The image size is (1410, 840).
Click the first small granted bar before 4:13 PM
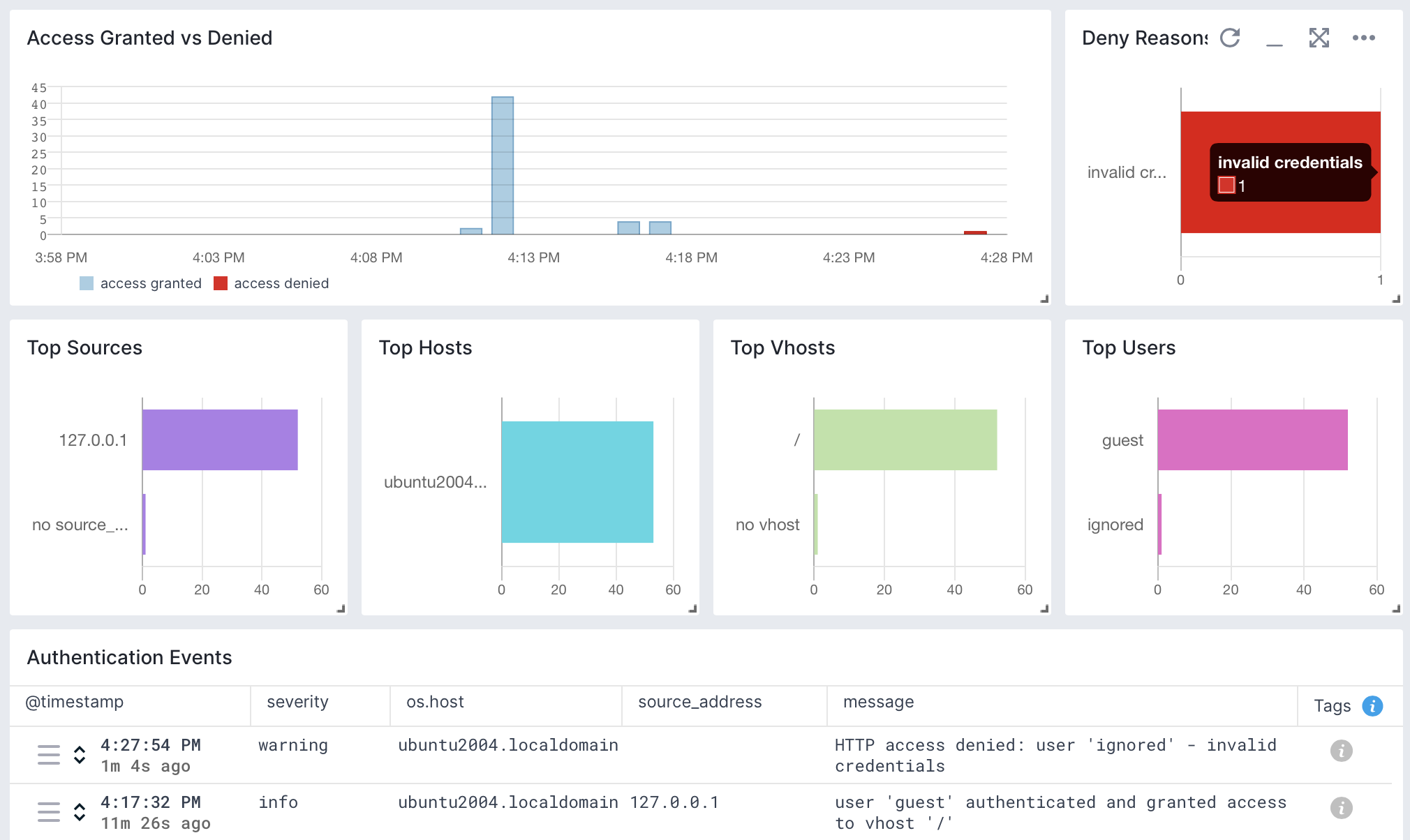(x=471, y=231)
